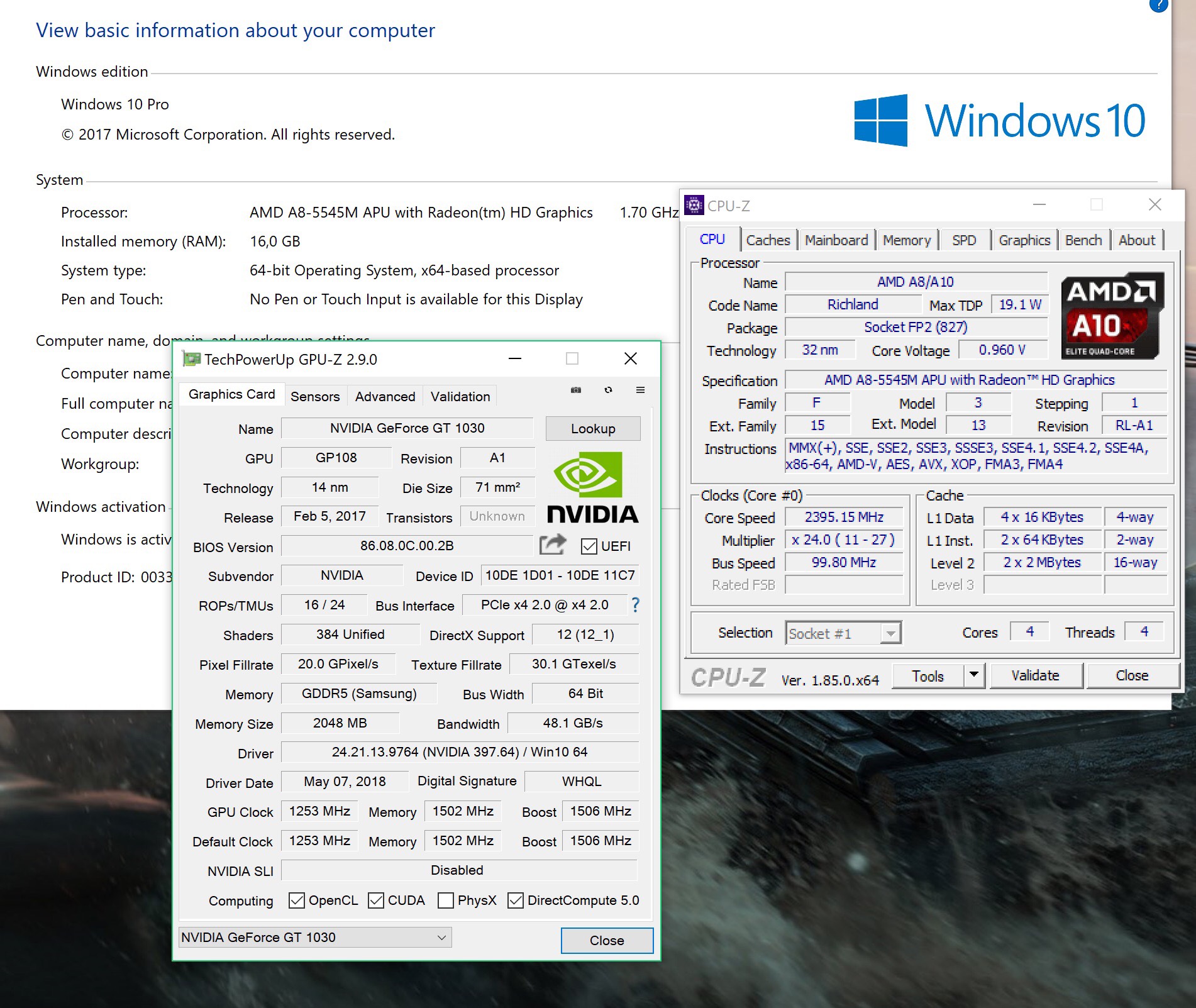Screen dimensions: 1196x1008
Task: Switch to GPU-Z Validation tab
Action: (460, 396)
